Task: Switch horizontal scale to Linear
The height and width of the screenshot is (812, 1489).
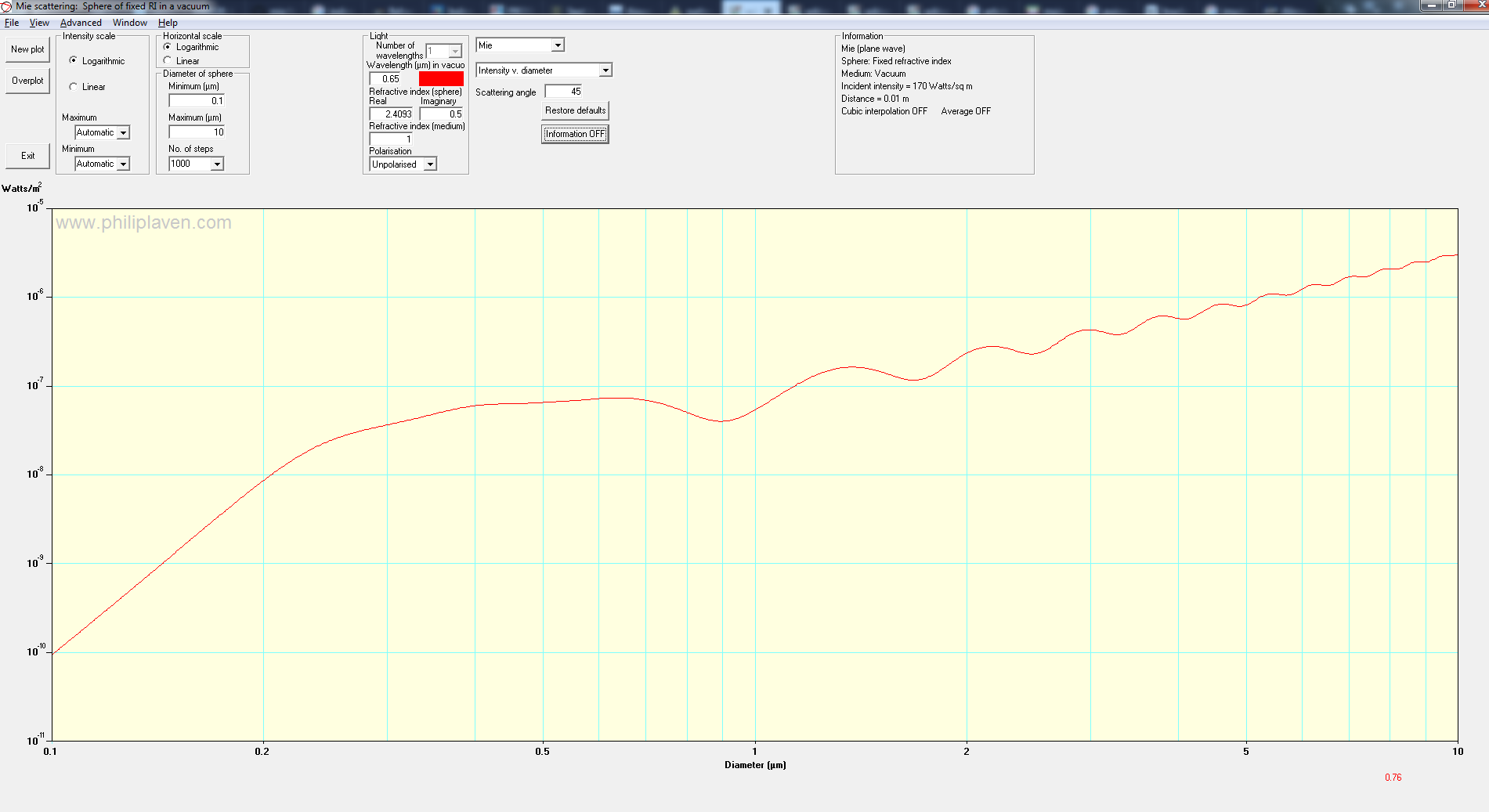Action: (168, 60)
